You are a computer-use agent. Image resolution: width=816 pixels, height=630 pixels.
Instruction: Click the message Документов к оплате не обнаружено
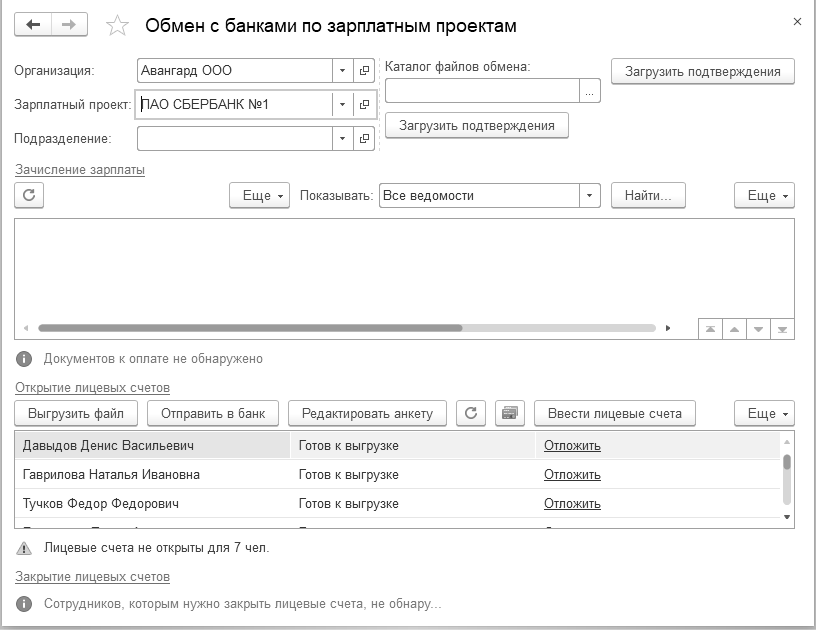[153, 358]
